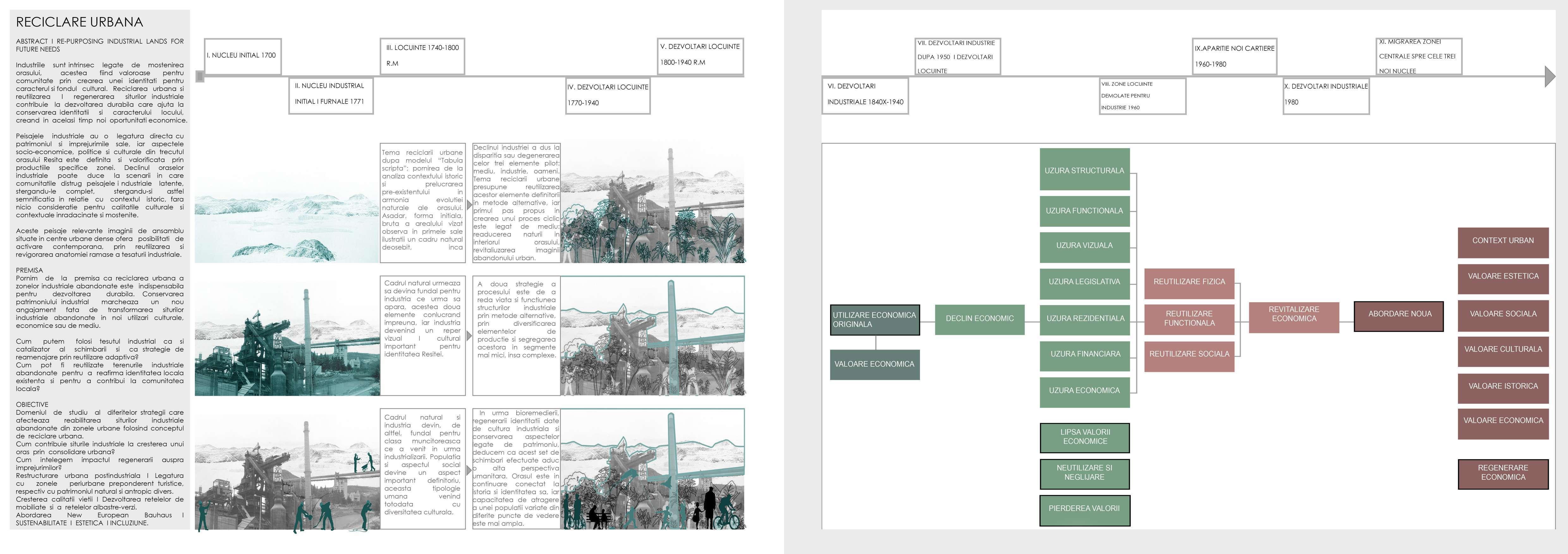Click the 'DECLIN ECONOMIC' green box

click(x=979, y=319)
